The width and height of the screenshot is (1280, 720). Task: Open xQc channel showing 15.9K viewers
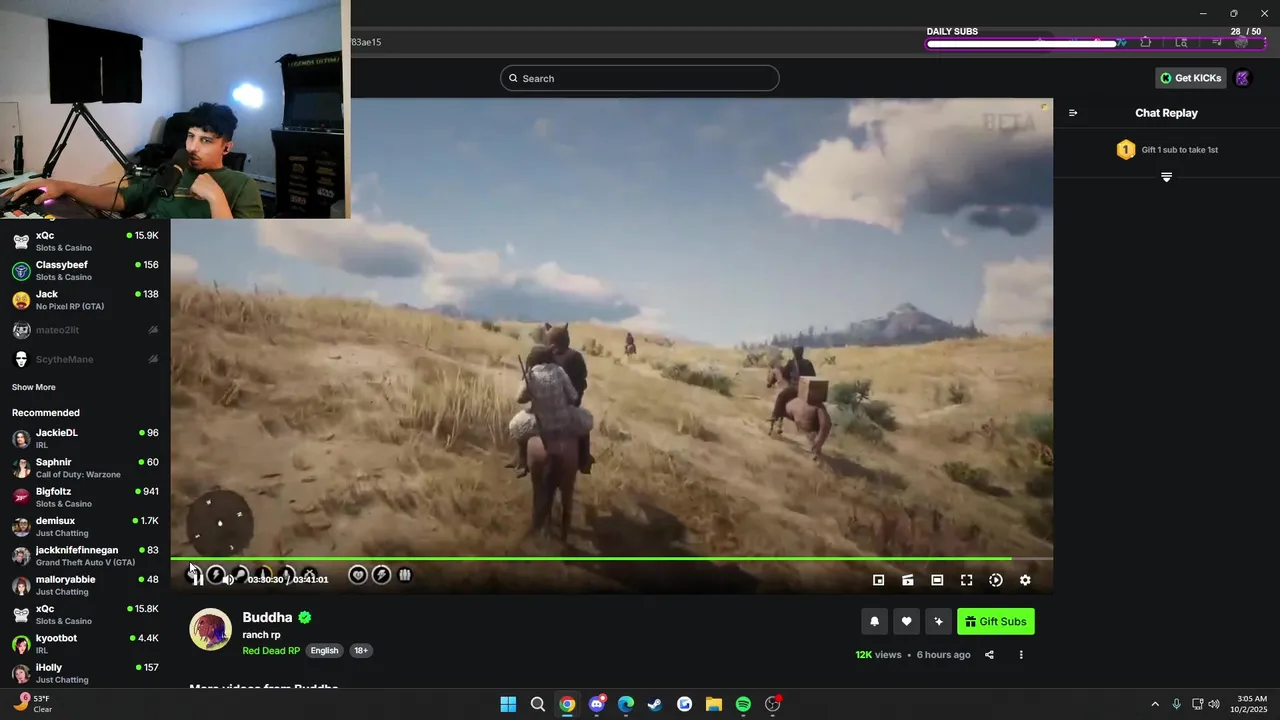point(85,241)
